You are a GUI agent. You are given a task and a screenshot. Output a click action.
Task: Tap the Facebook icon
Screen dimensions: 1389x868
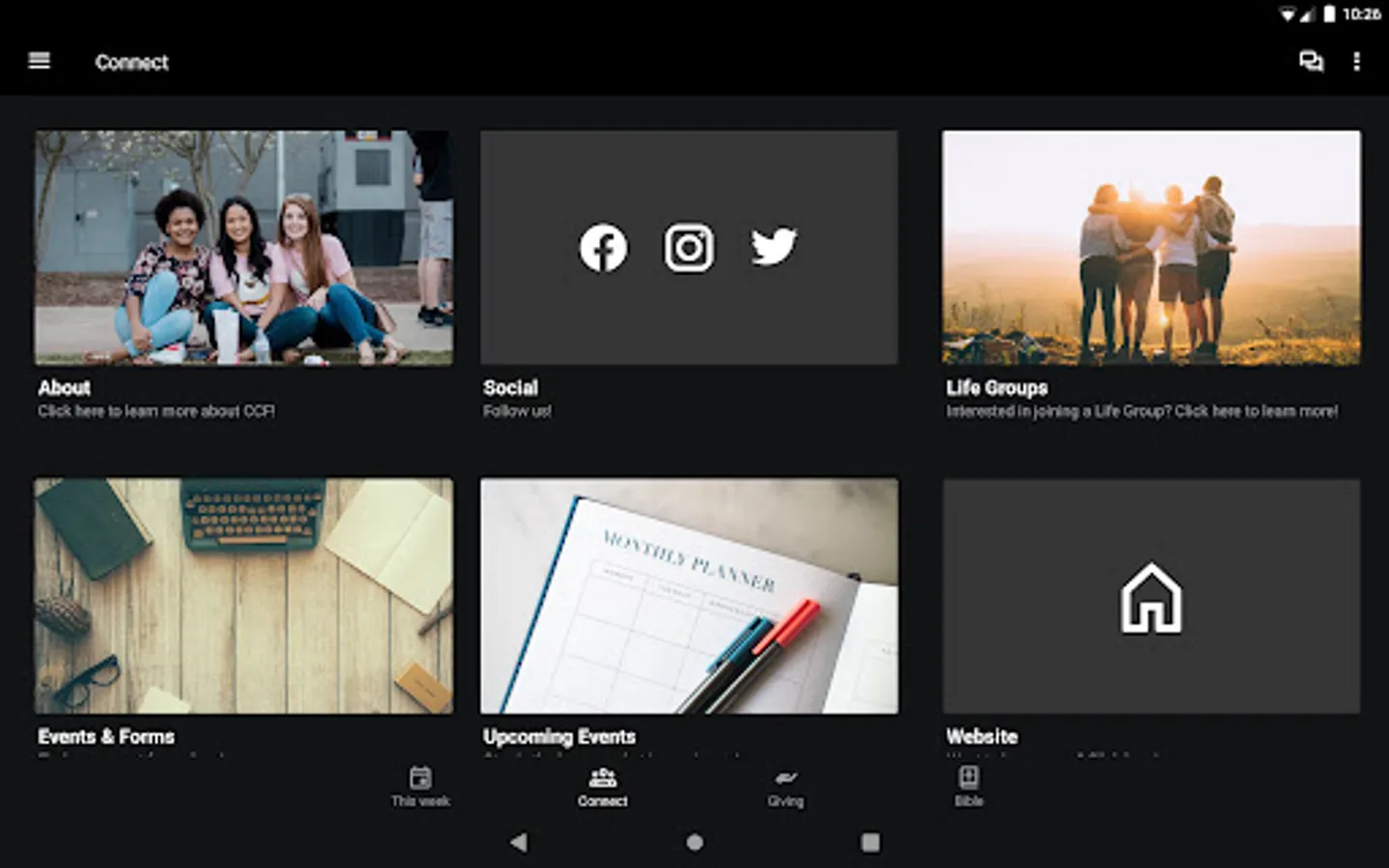(603, 248)
